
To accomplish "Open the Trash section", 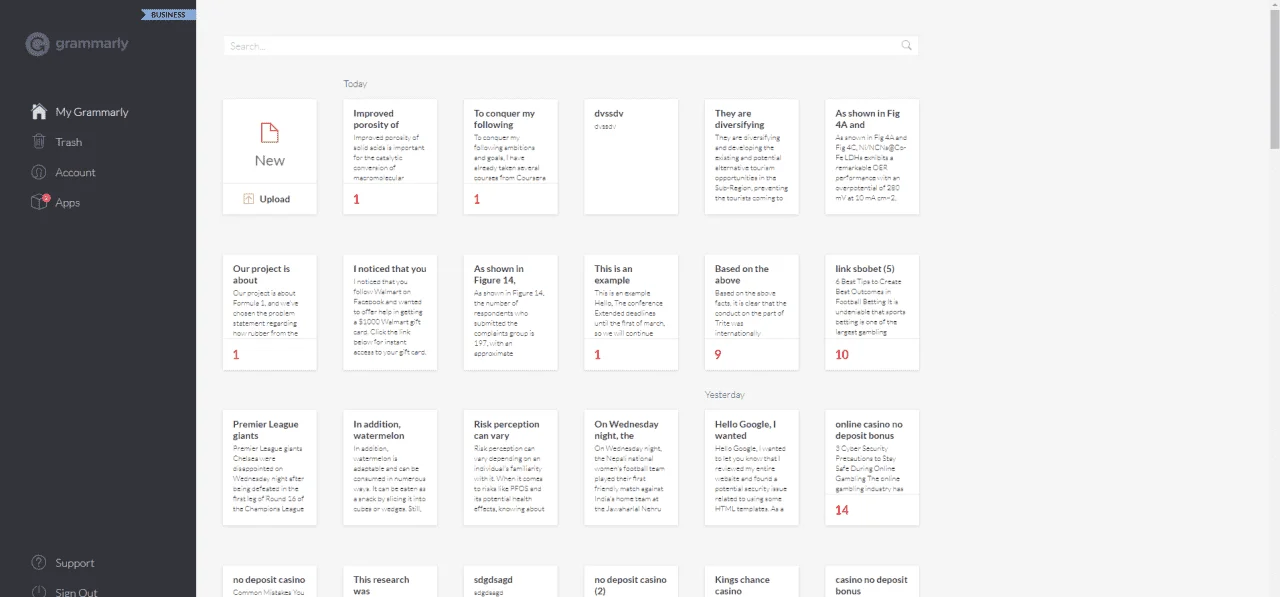I will (69, 142).
